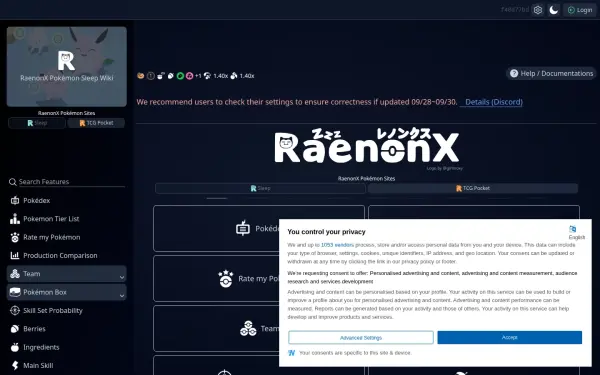Screen dimensions: 600x375
Task: Open Pokémon Tier List in sidebar
Action: click(67, 218)
